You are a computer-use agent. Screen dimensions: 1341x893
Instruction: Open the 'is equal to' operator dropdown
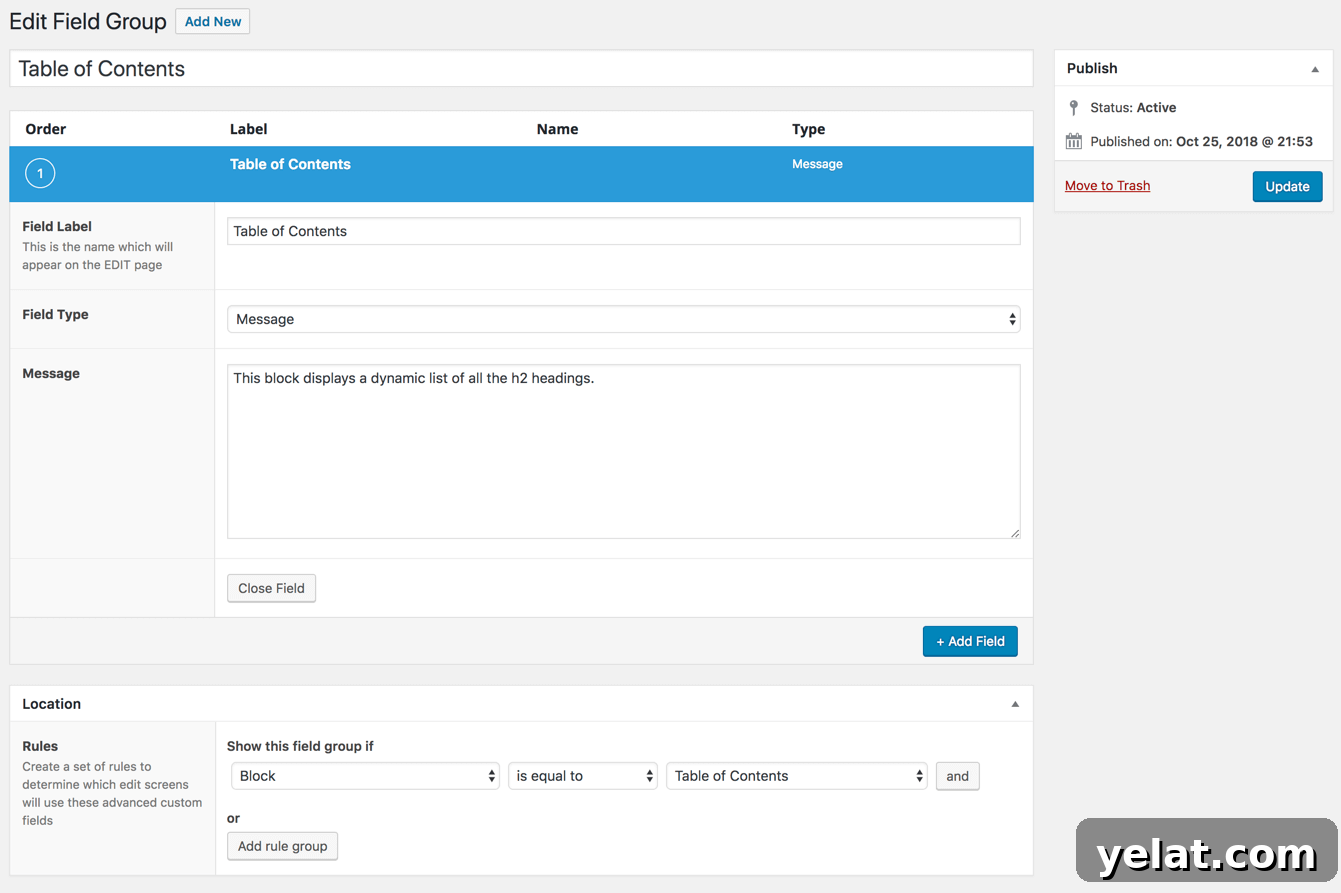point(583,776)
